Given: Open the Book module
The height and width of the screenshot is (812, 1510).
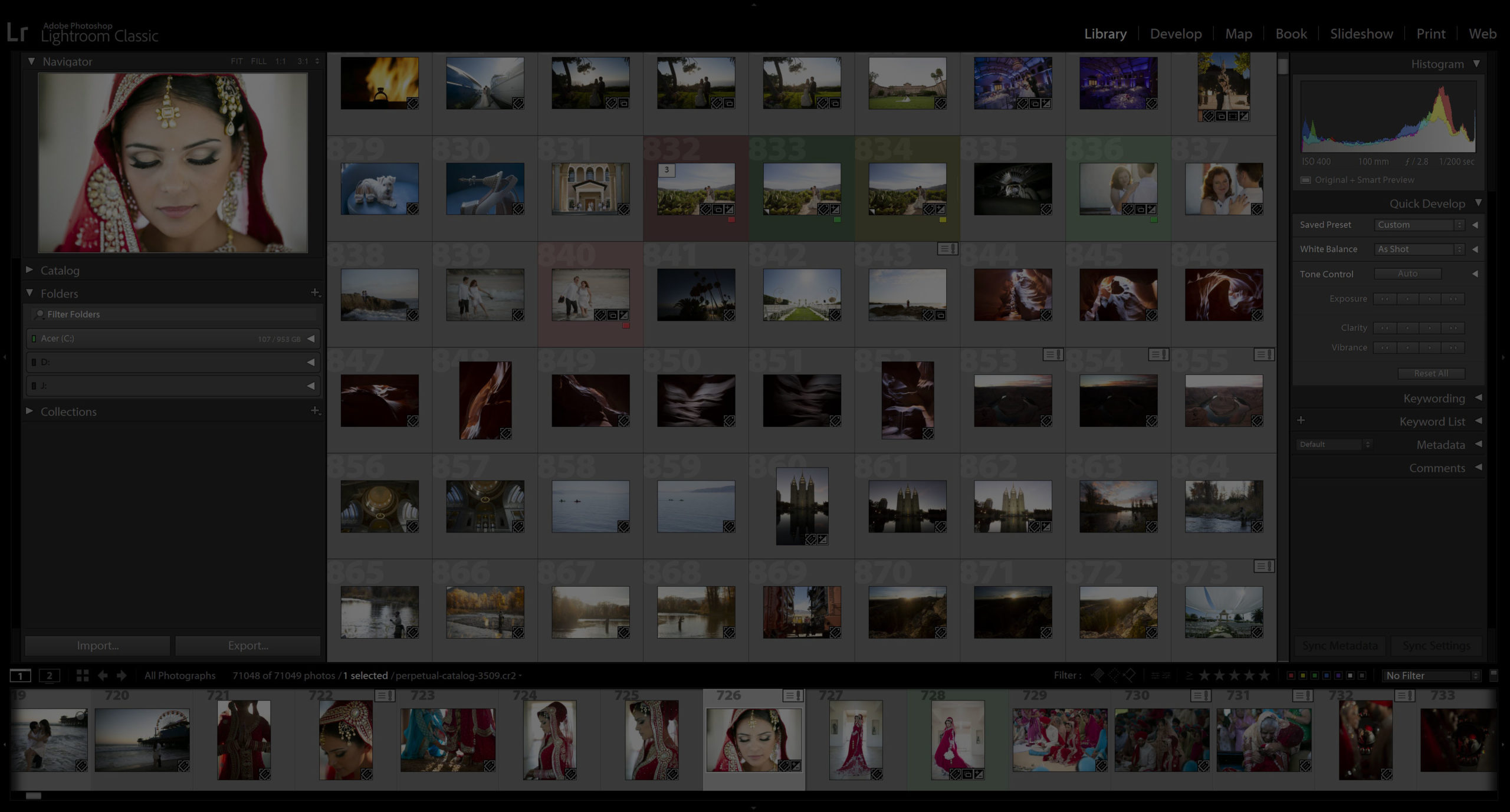Looking at the screenshot, I should point(1291,34).
